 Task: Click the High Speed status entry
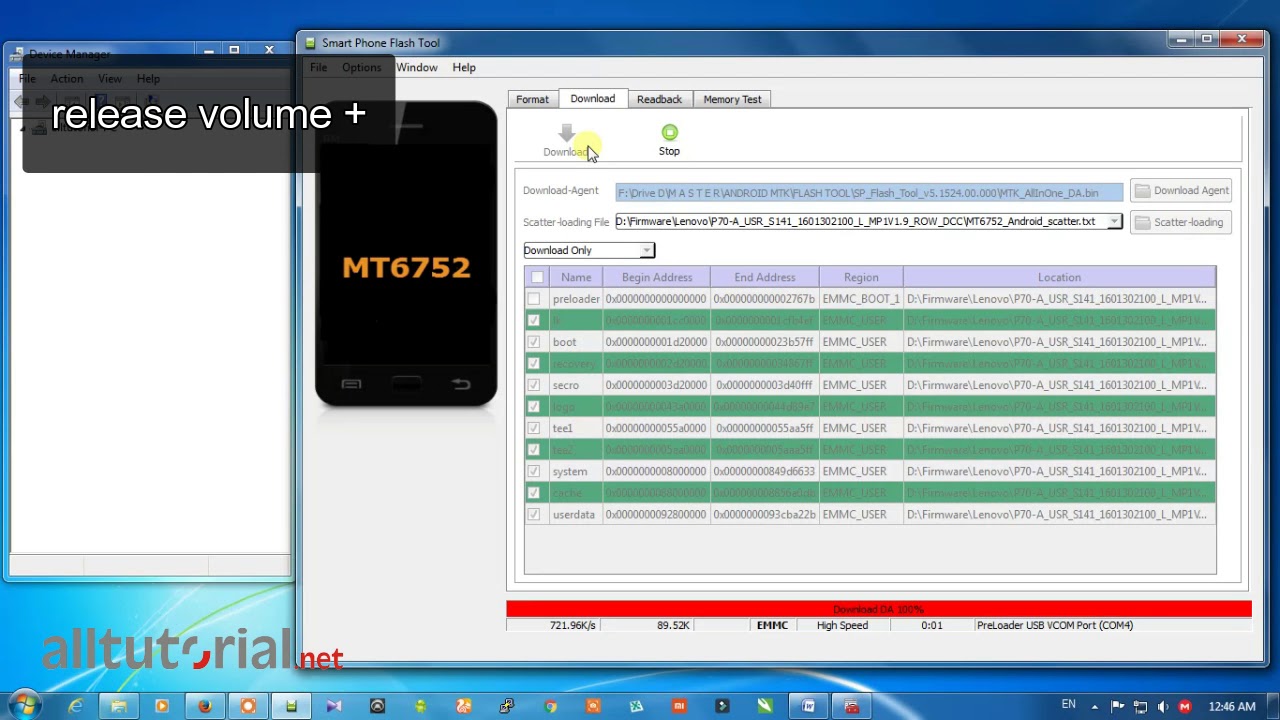[842, 626]
